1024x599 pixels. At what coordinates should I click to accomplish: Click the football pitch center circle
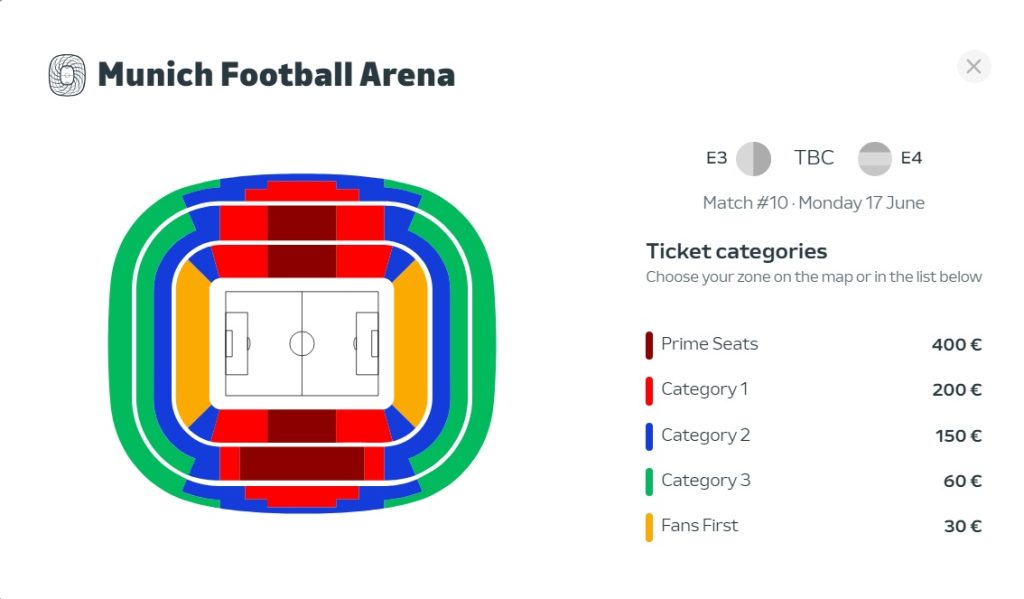302,343
